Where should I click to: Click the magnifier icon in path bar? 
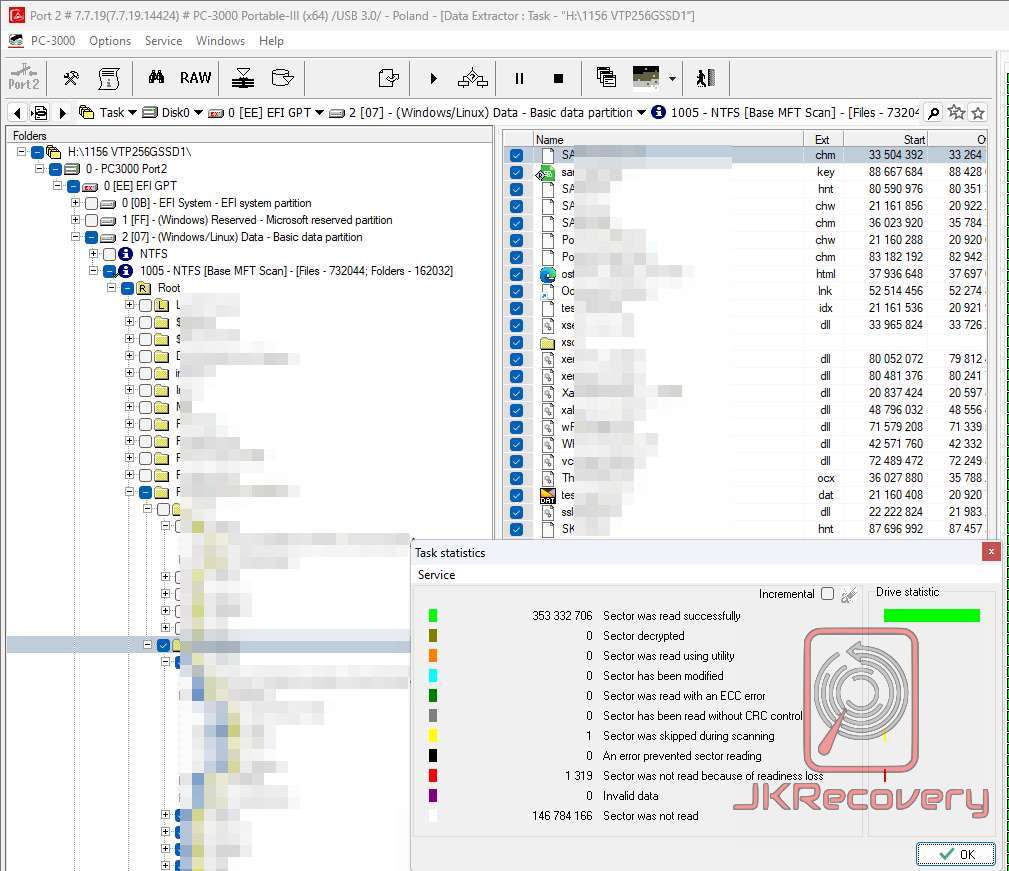point(933,113)
